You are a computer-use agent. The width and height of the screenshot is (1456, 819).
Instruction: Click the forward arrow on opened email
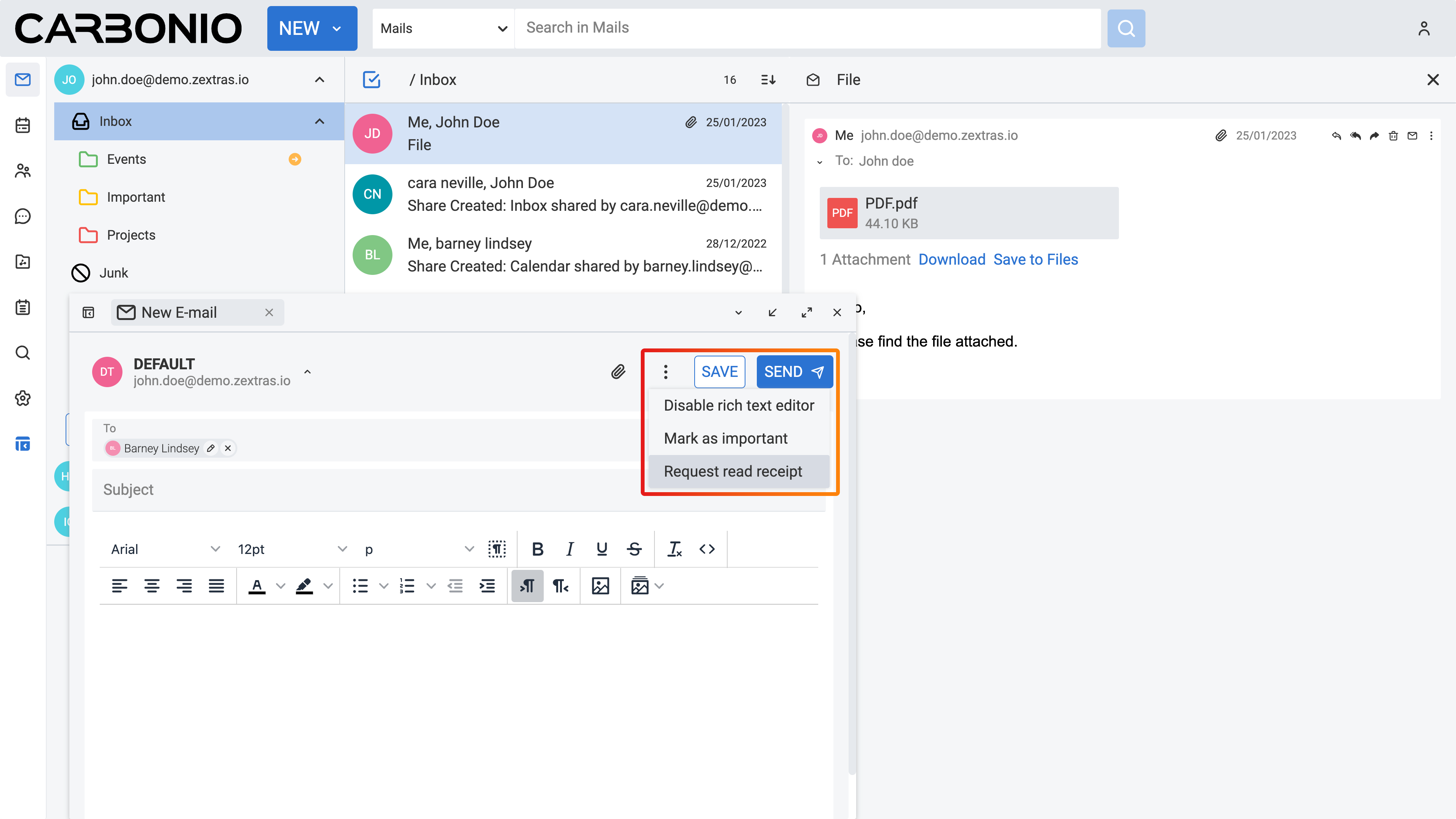click(1374, 136)
